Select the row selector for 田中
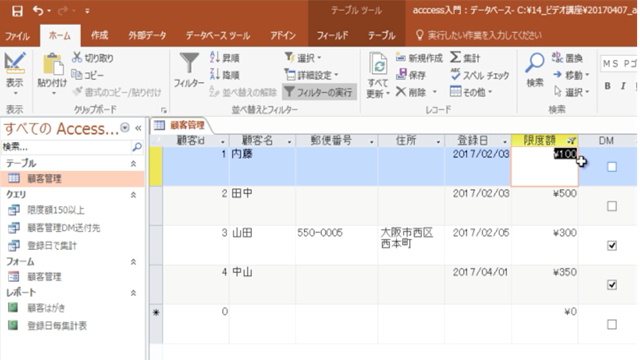 tap(156, 206)
